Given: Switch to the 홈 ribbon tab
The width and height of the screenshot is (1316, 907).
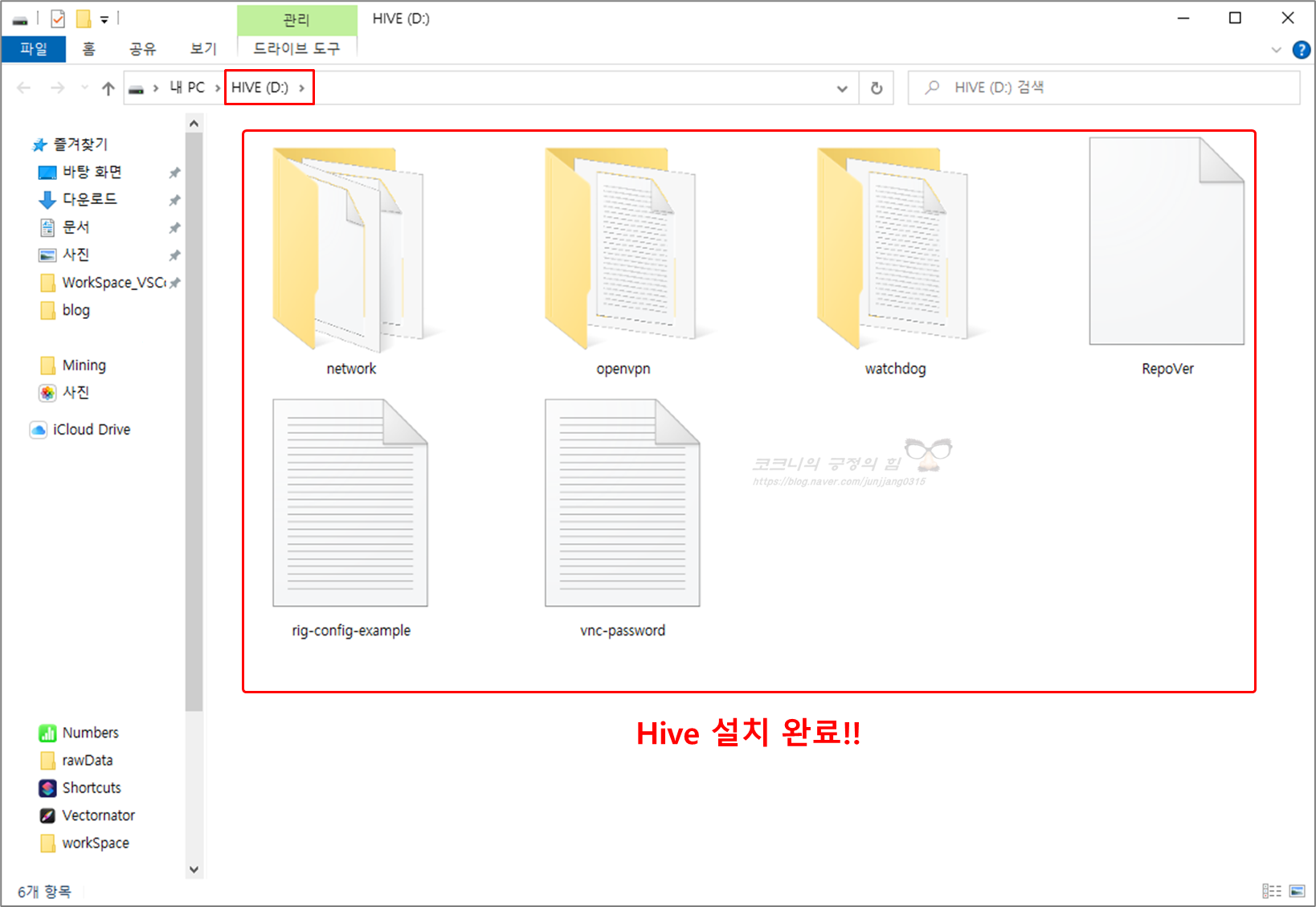Looking at the screenshot, I should [x=88, y=48].
